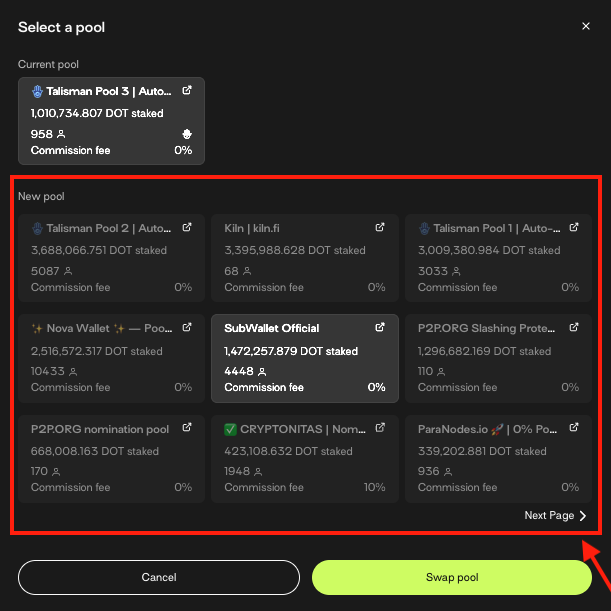Click member icon beside 10433
This screenshot has width=611, height=611.
pyautogui.click(x=73, y=372)
